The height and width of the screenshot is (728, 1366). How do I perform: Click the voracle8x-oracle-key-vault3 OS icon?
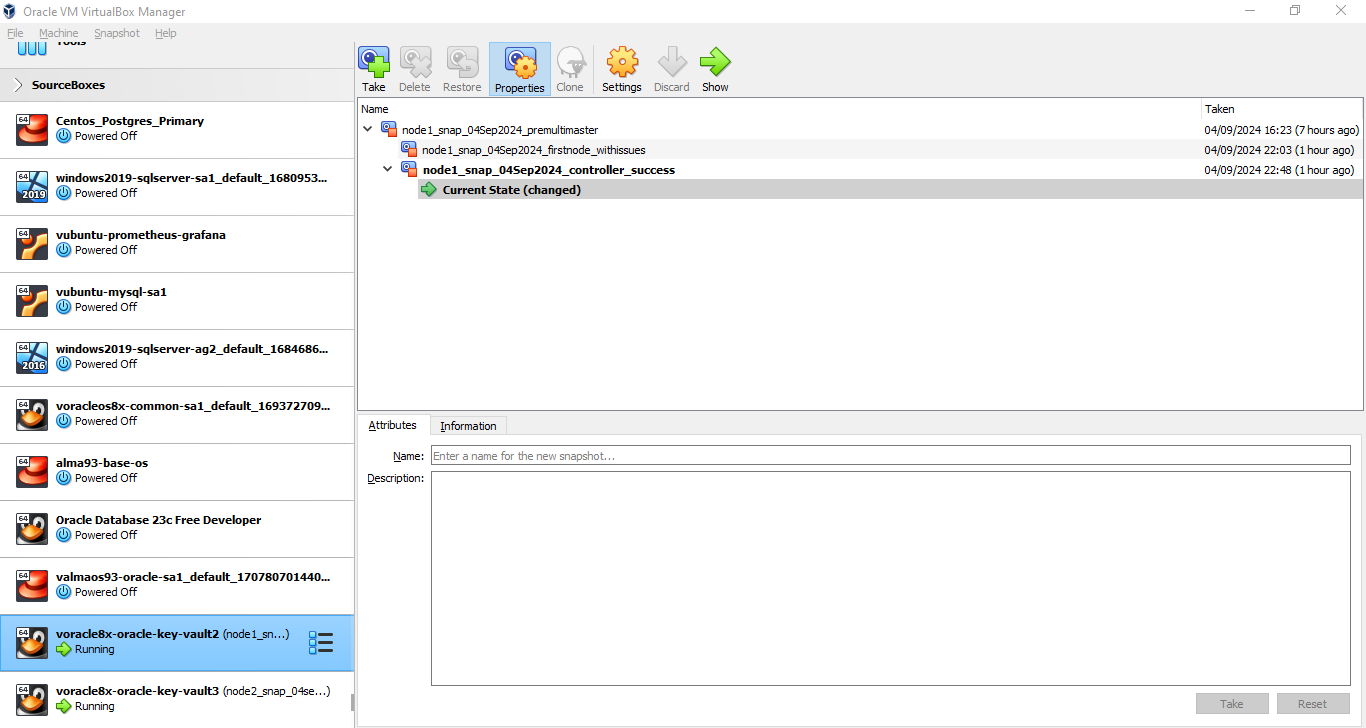[x=32, y=699]
